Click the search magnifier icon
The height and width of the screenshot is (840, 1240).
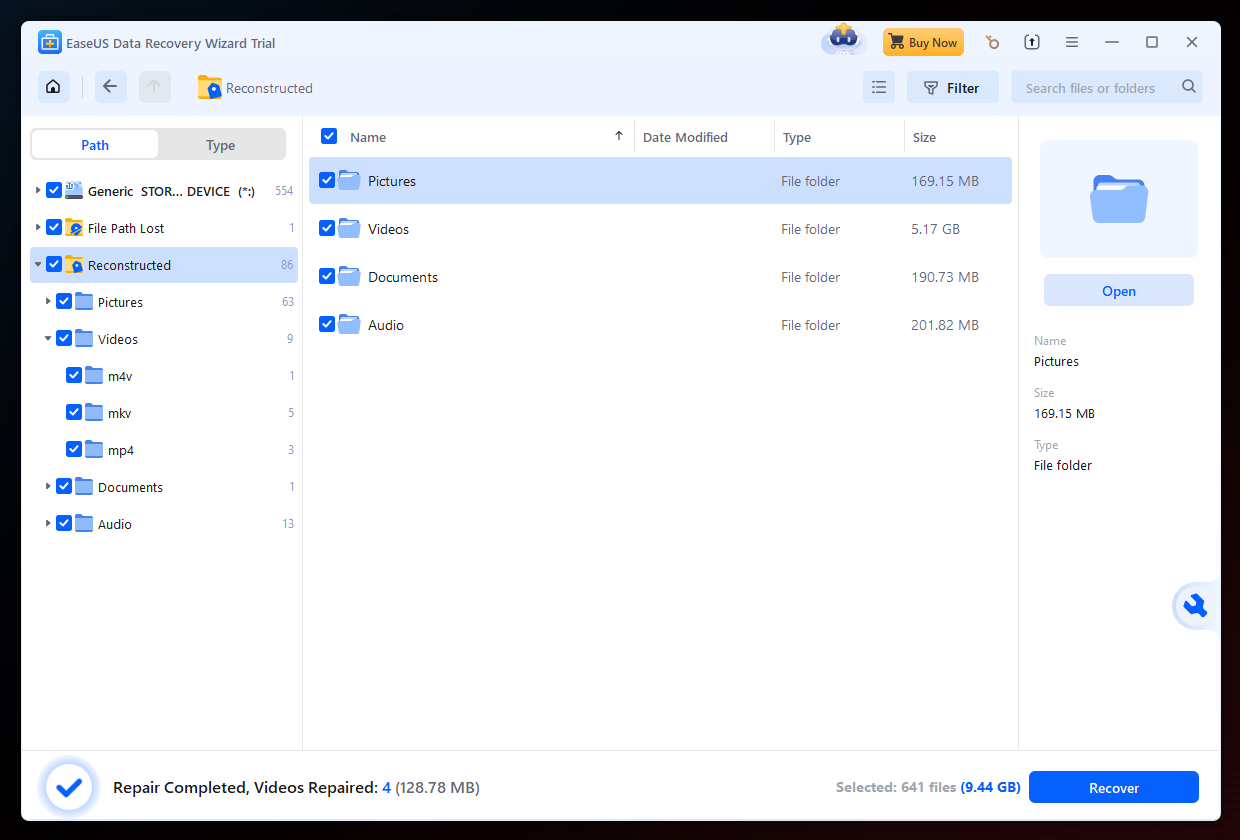(x=1188, y=87)
